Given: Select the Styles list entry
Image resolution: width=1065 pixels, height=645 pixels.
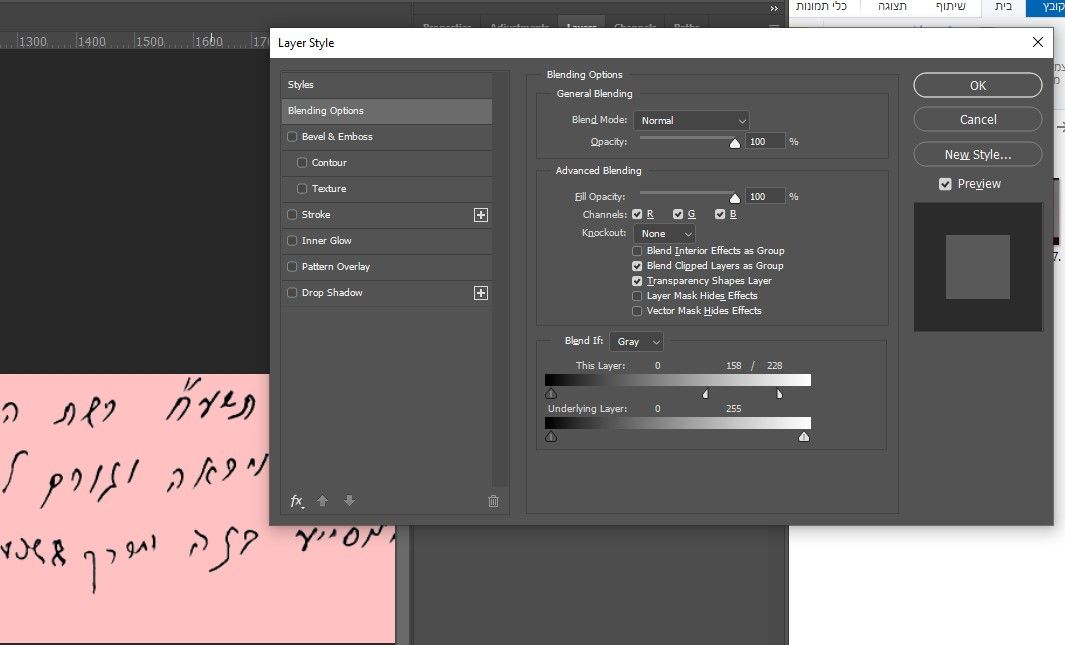Looking at the screenshot, I should point(386,85).
